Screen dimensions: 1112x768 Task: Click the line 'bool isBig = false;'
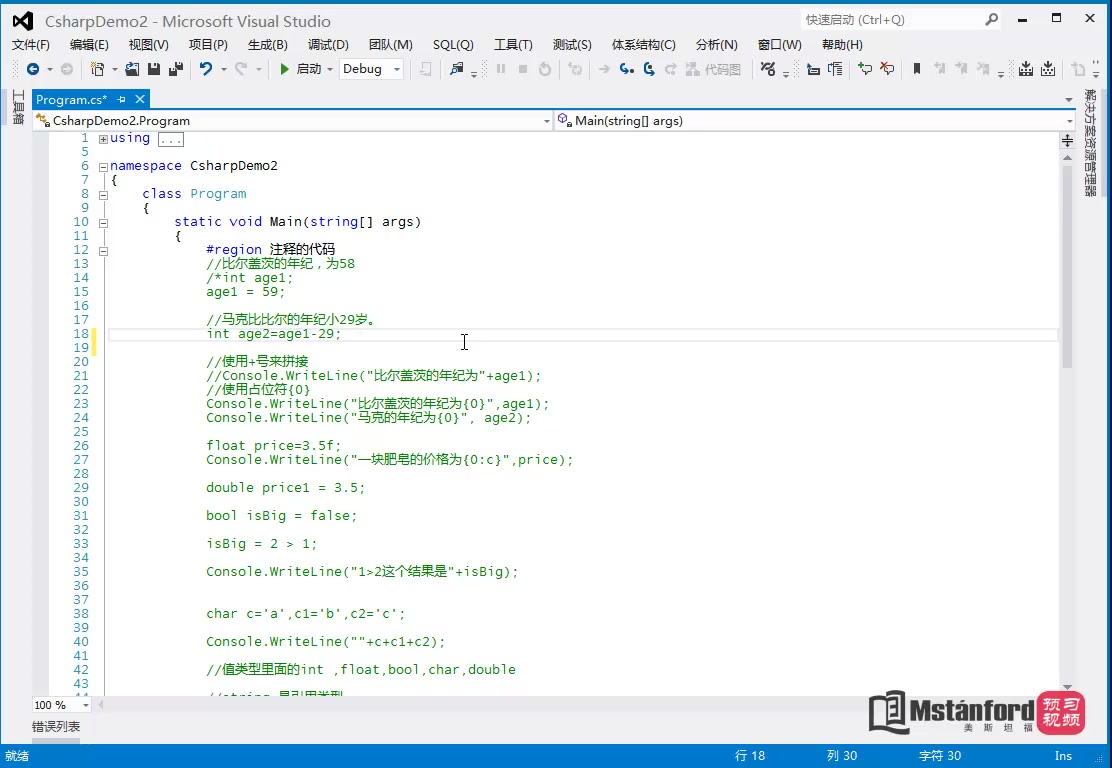(x=282, y=516)
